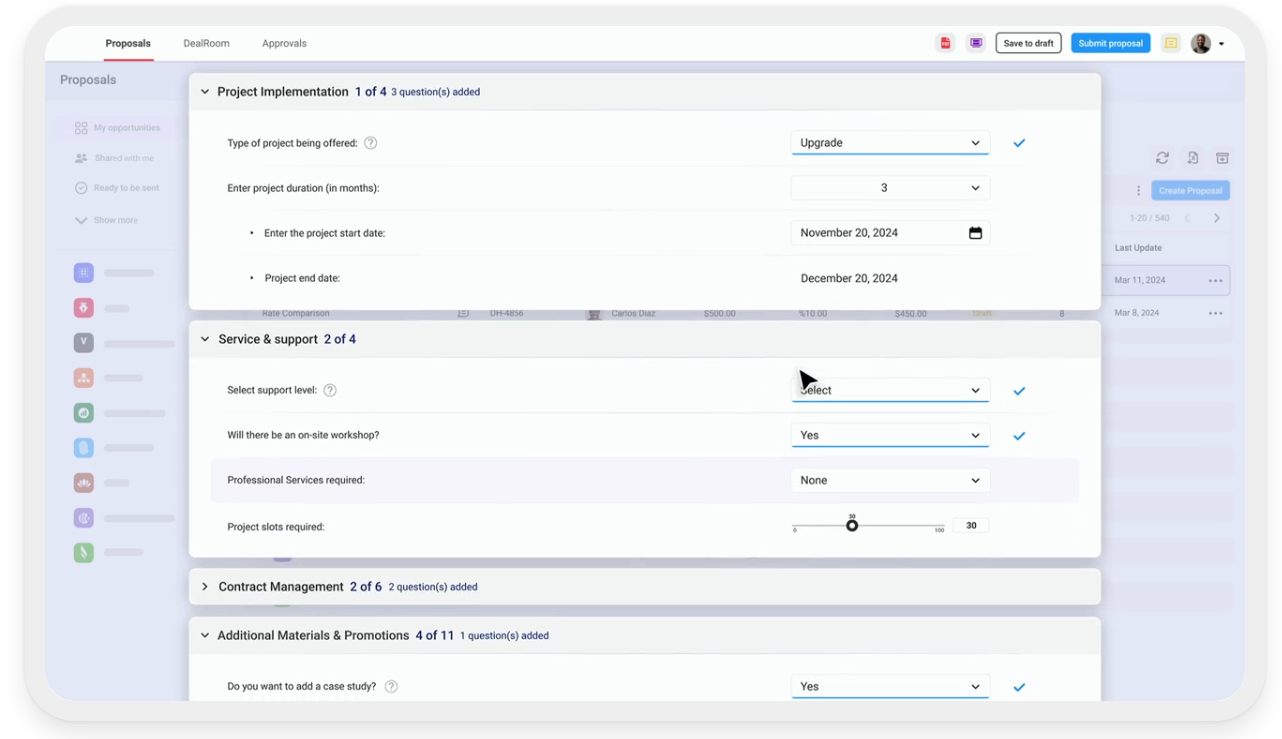This screenshot has width=1282, height=739.
Task: Click the red PDF export icon
Action: pos(945,43)
